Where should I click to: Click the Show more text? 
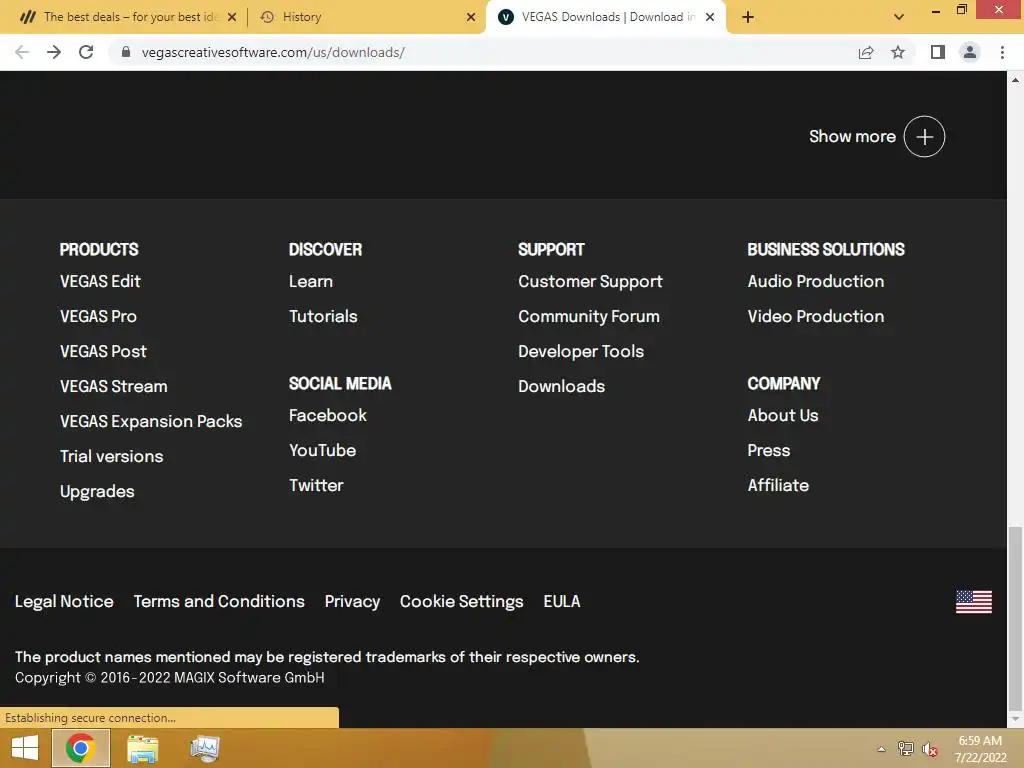(x=852, y=136)
